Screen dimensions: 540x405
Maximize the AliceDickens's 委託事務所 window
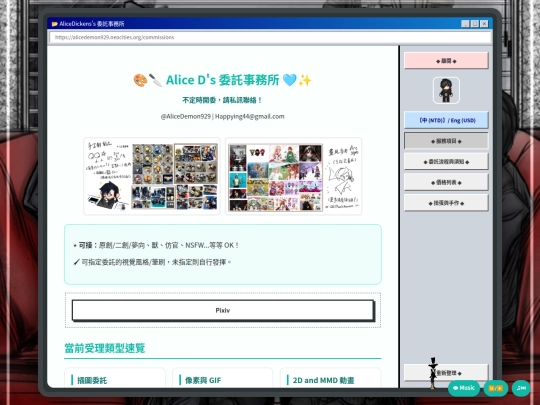click(x=475, y=23)
